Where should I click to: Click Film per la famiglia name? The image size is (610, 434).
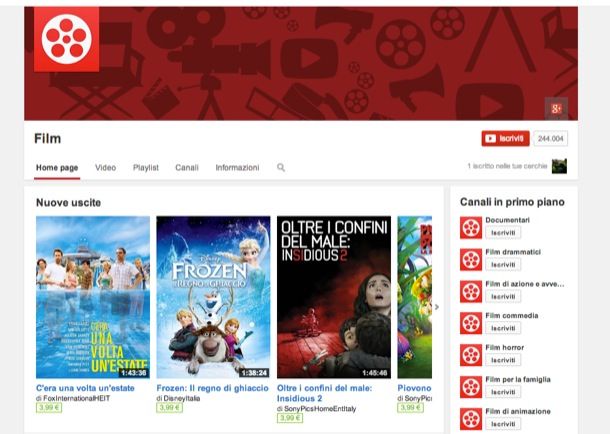(x=518, y=380)
